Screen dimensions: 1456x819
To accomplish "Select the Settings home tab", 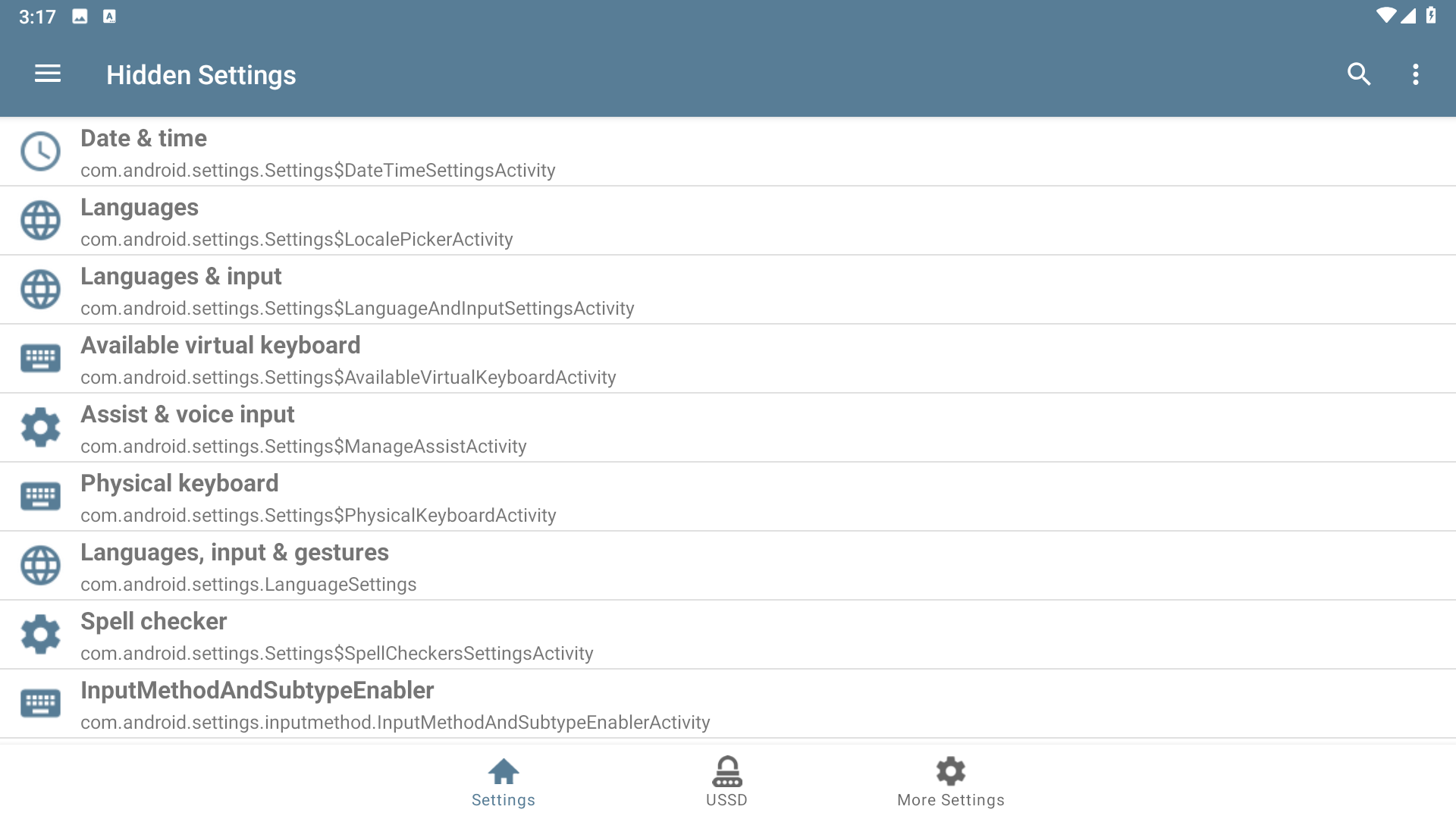I will click(x=503, y=782).
